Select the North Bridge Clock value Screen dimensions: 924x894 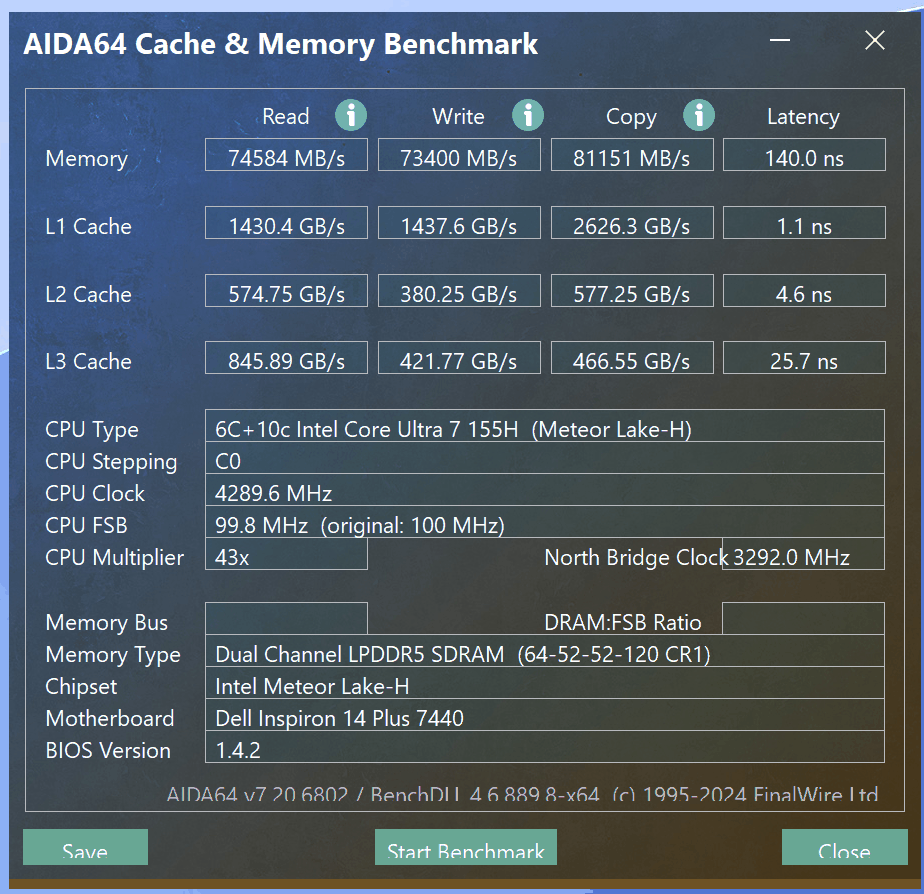[x=804, y=555]
